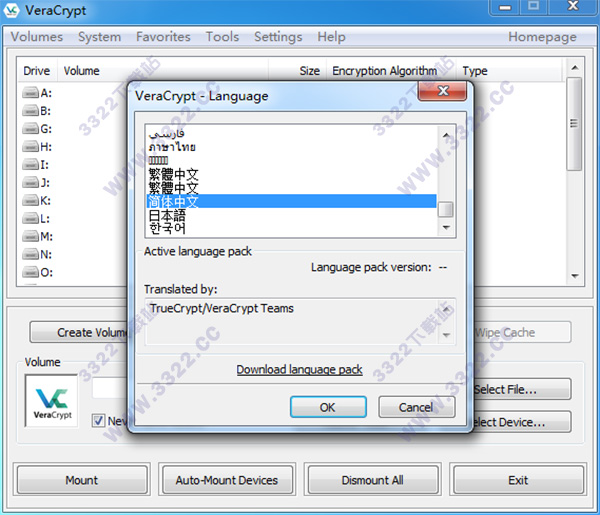Image resolution: width=600 pixels, height=515 pixels.
Task: Click the Size column header
Action: click(x=297, y=71)
